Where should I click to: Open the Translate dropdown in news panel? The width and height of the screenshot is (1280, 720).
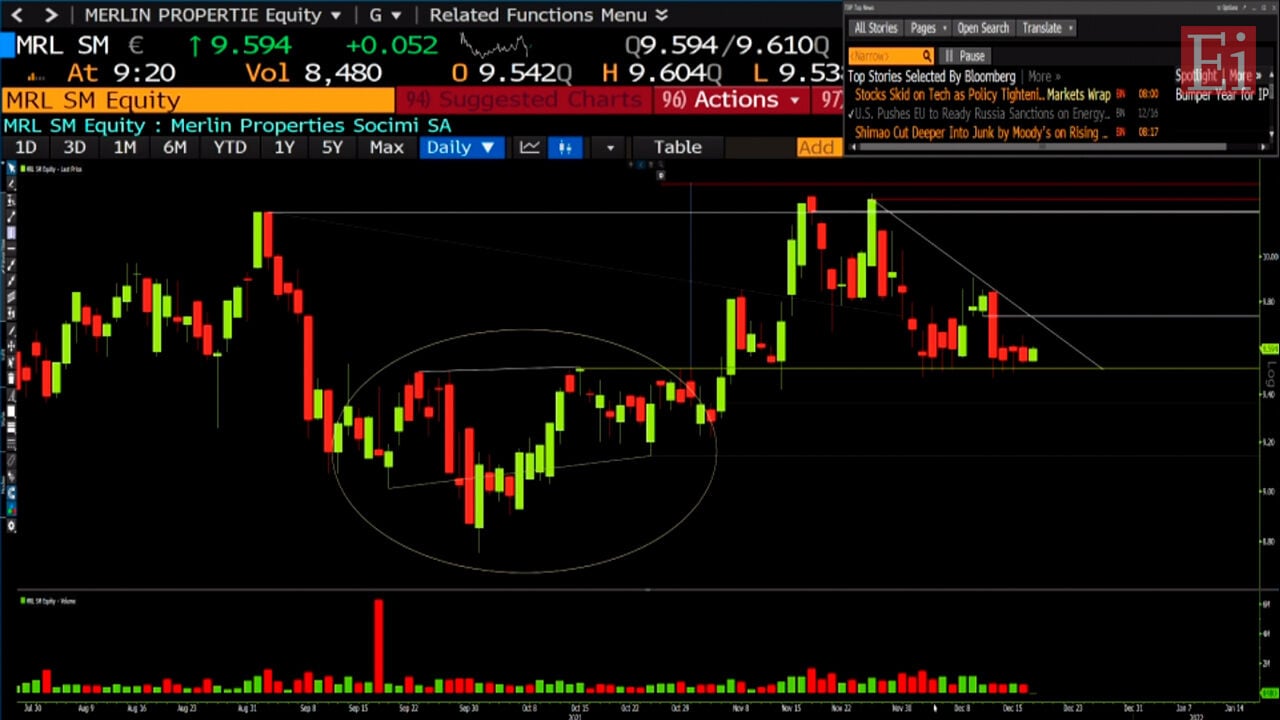(1046, 28)
